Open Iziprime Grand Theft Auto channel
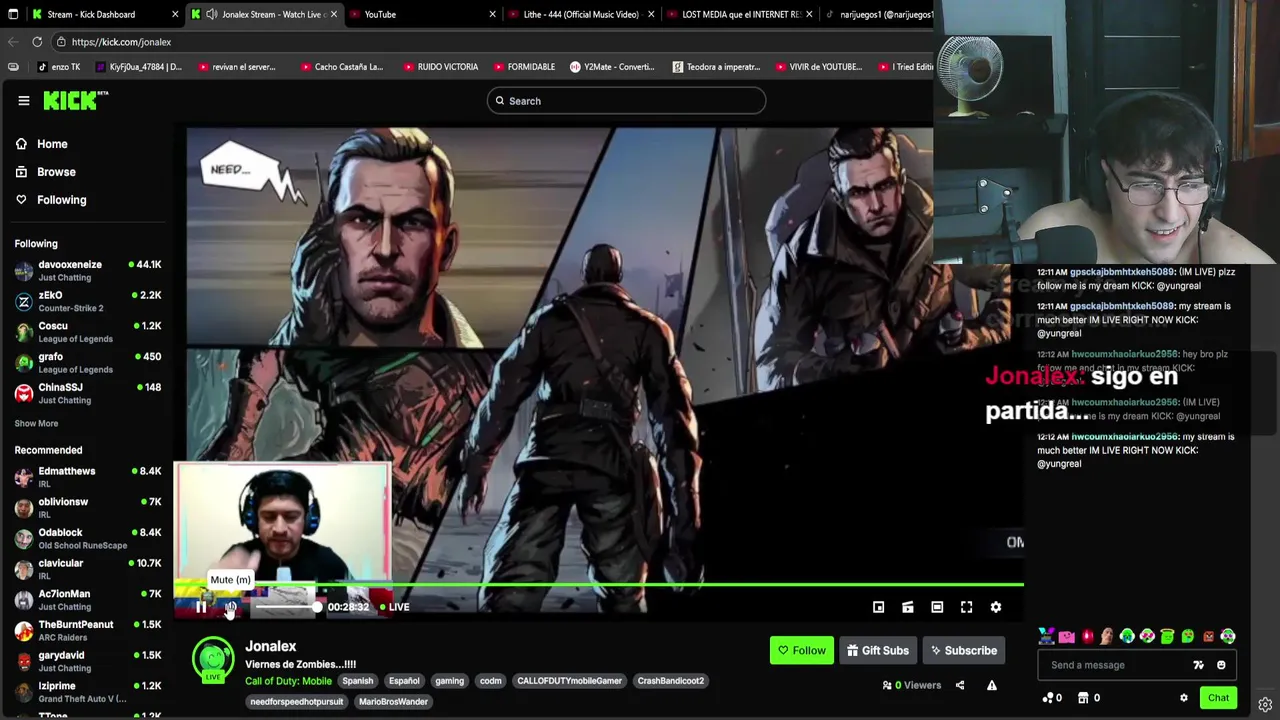Viewport: 1280px width, 720px height. [x=88, y=692]
